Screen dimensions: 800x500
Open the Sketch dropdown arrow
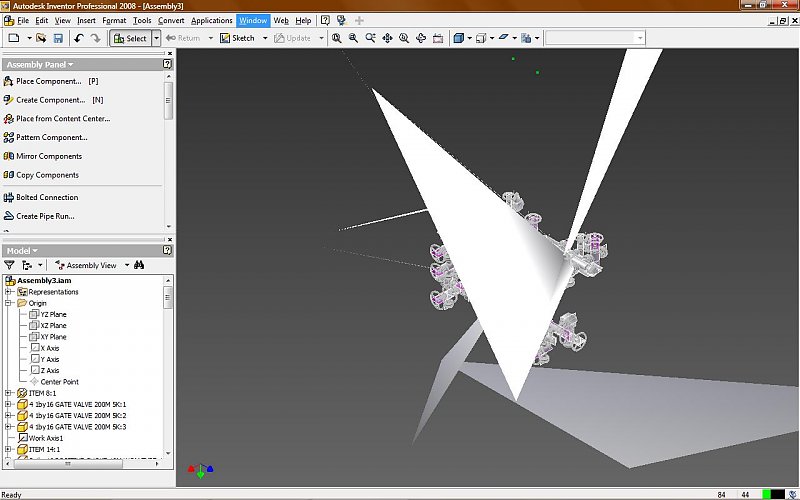(x=265, y=38)
